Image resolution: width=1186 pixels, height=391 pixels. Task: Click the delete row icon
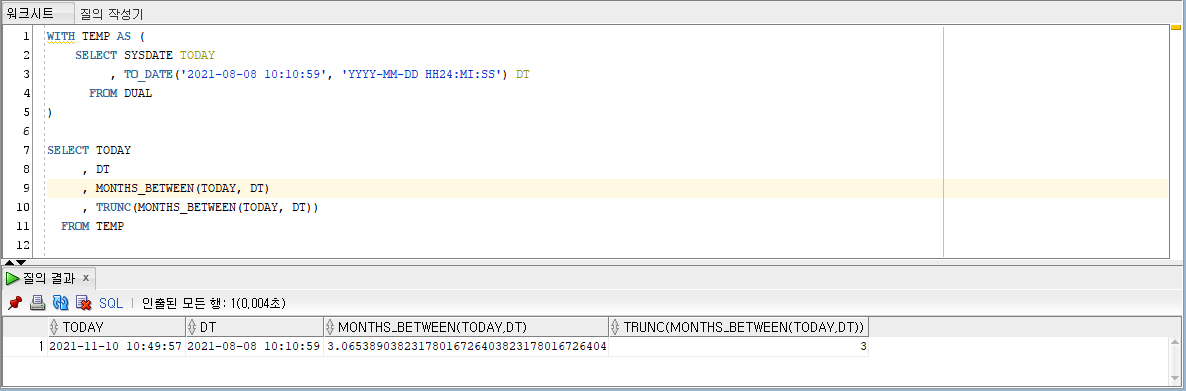point(83,303)
